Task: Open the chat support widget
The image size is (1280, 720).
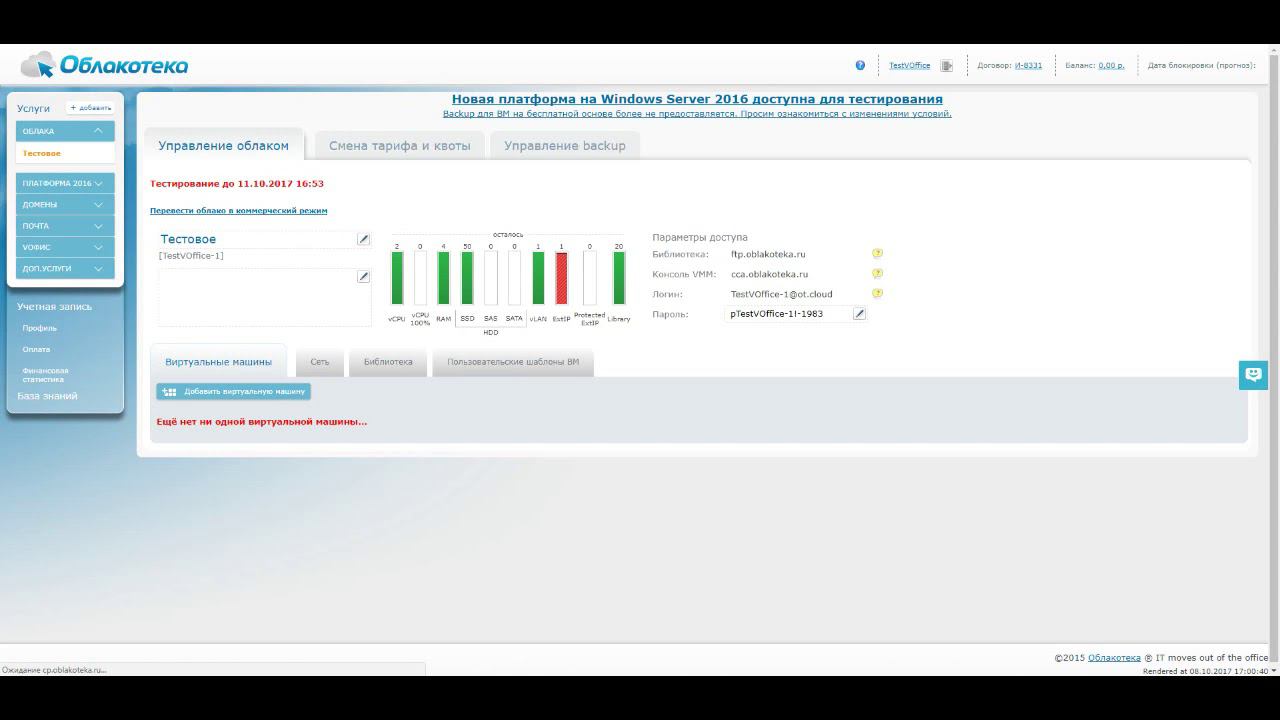Action: tap(1253, 375)
